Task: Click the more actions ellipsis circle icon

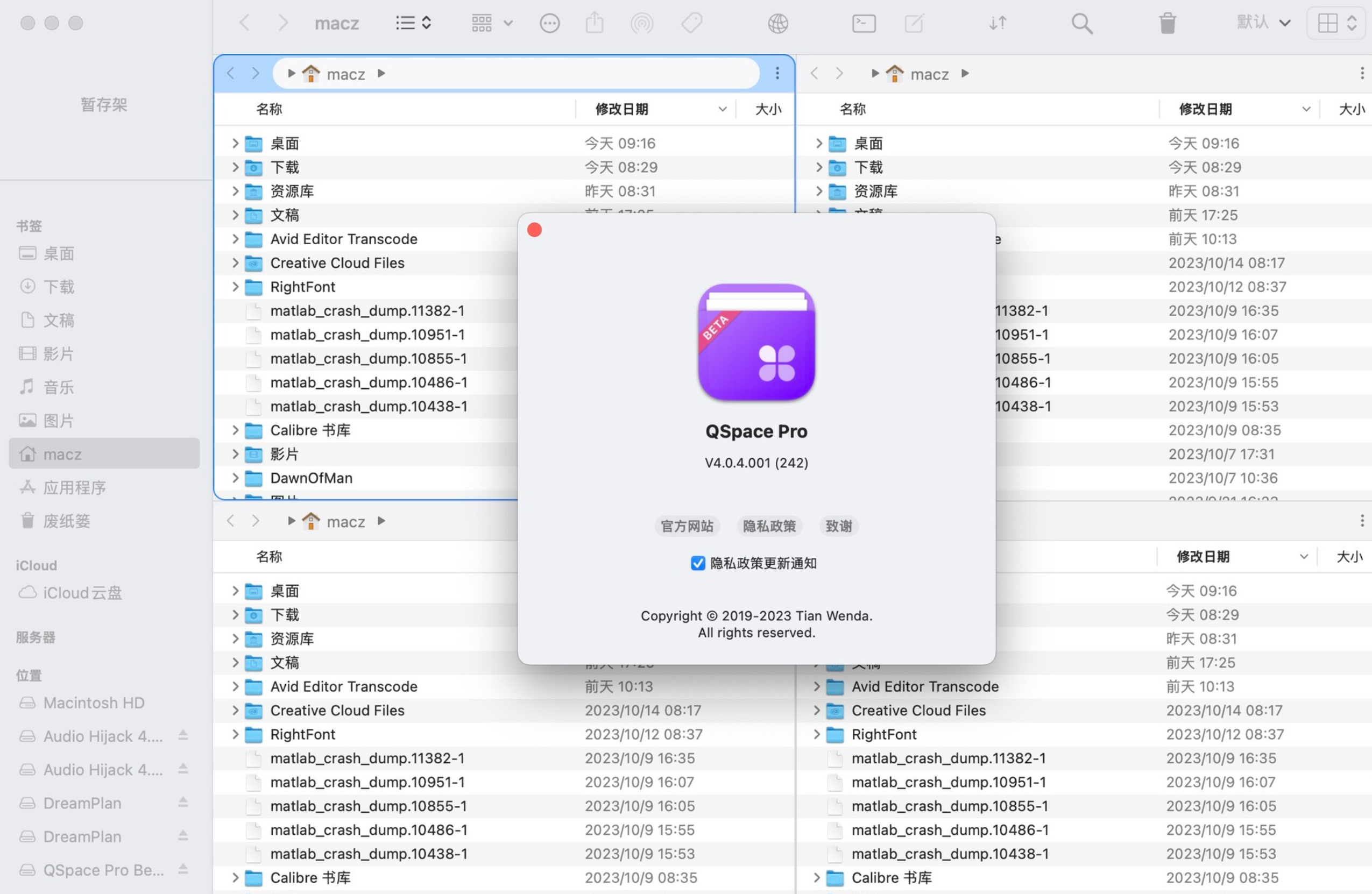Action: pos(549,23)
